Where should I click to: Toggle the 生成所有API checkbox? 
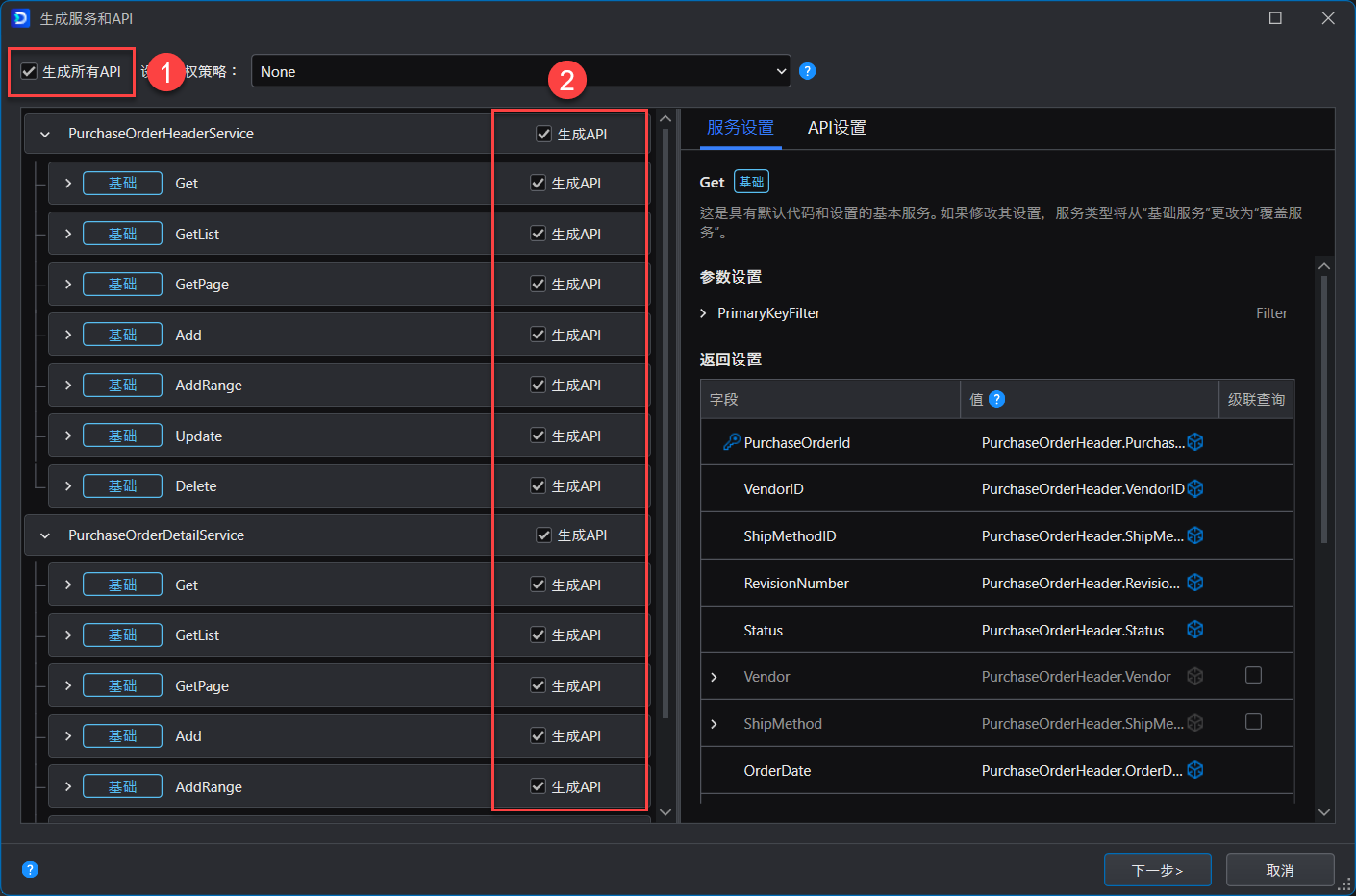(29, 71)
